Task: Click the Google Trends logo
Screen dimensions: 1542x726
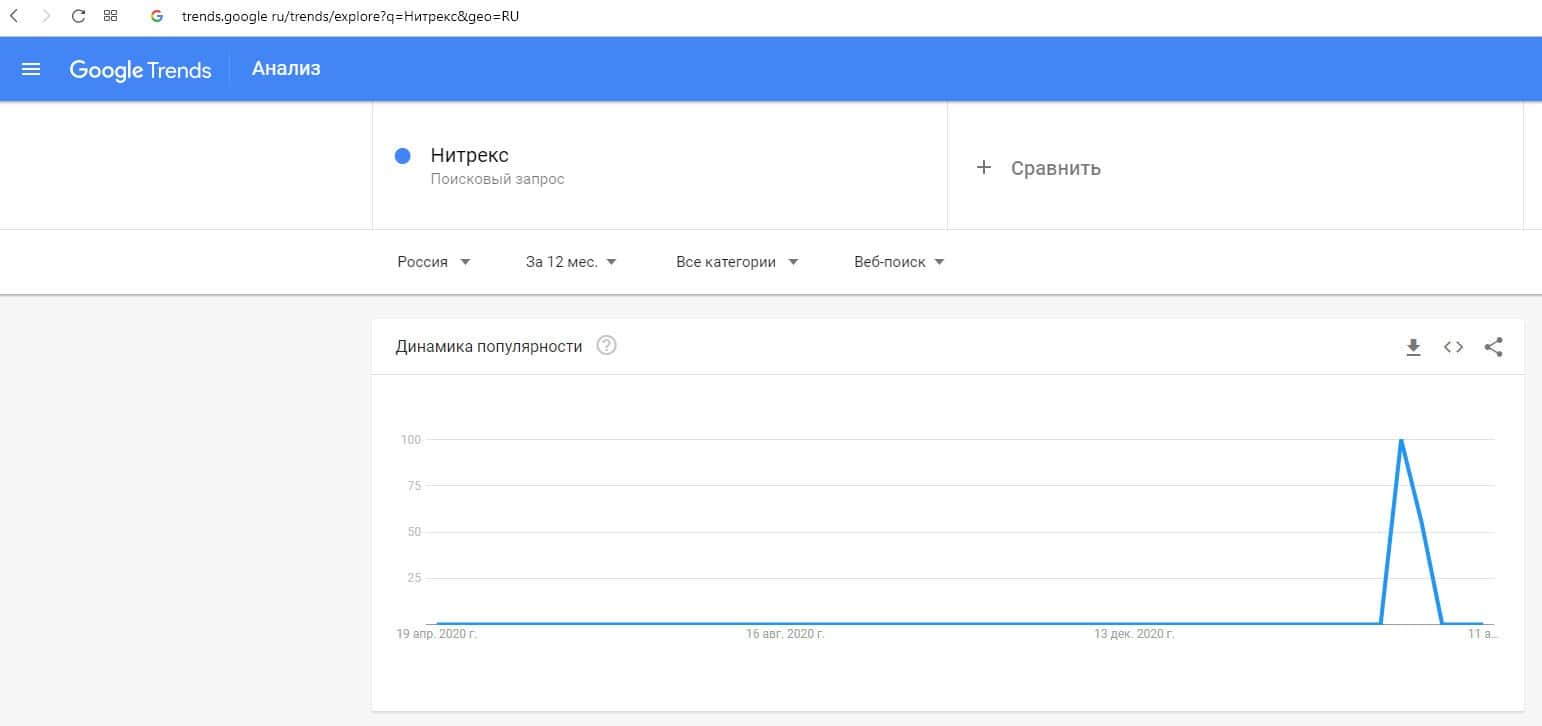Action: 140,70
